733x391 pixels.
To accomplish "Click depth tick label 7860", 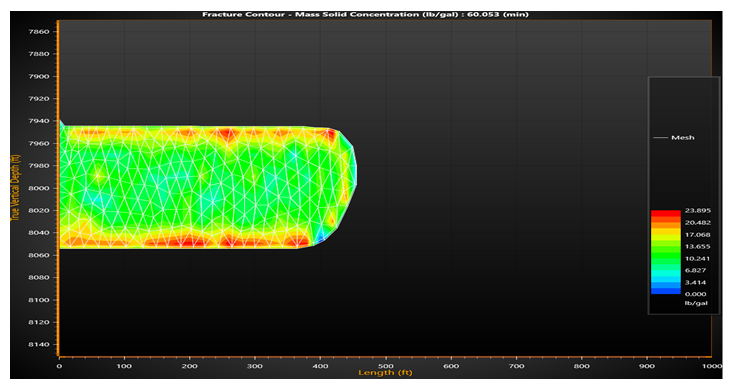I will coord(39,32).
